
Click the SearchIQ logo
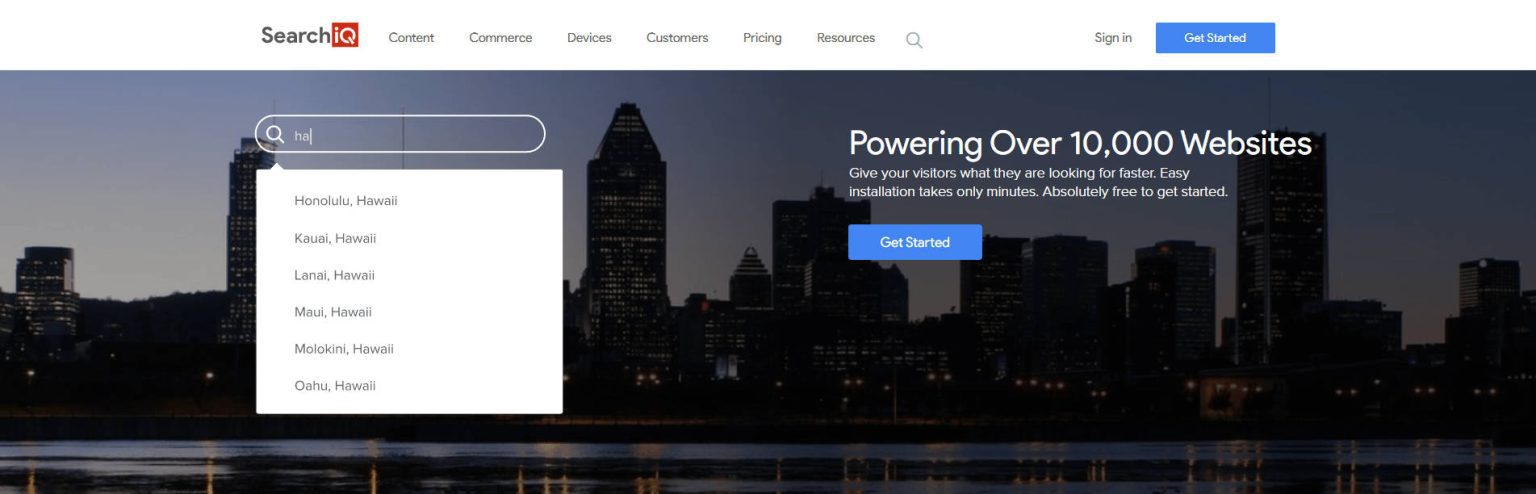click(310, 36)
